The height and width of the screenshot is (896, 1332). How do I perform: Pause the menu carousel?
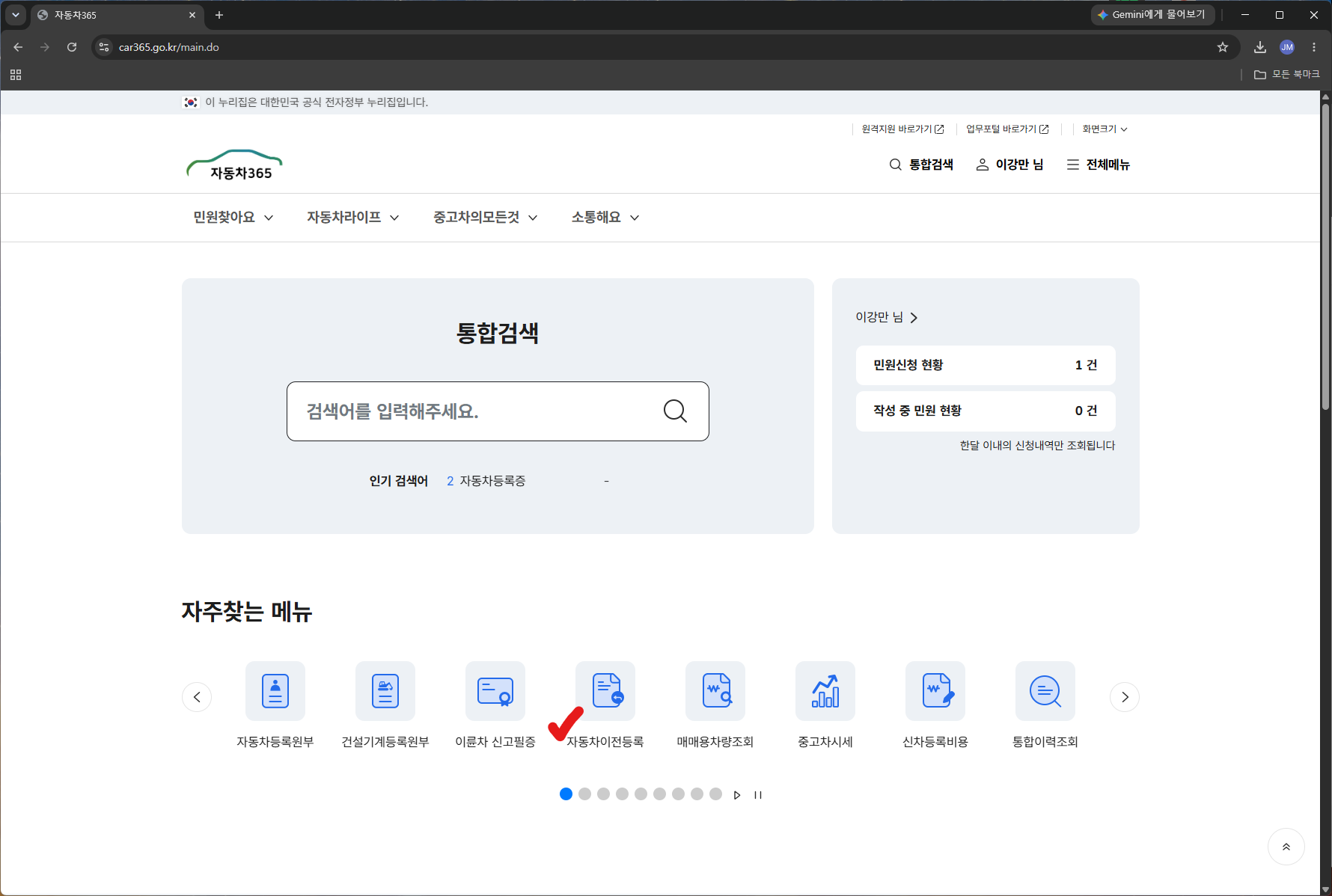(758, 795)
